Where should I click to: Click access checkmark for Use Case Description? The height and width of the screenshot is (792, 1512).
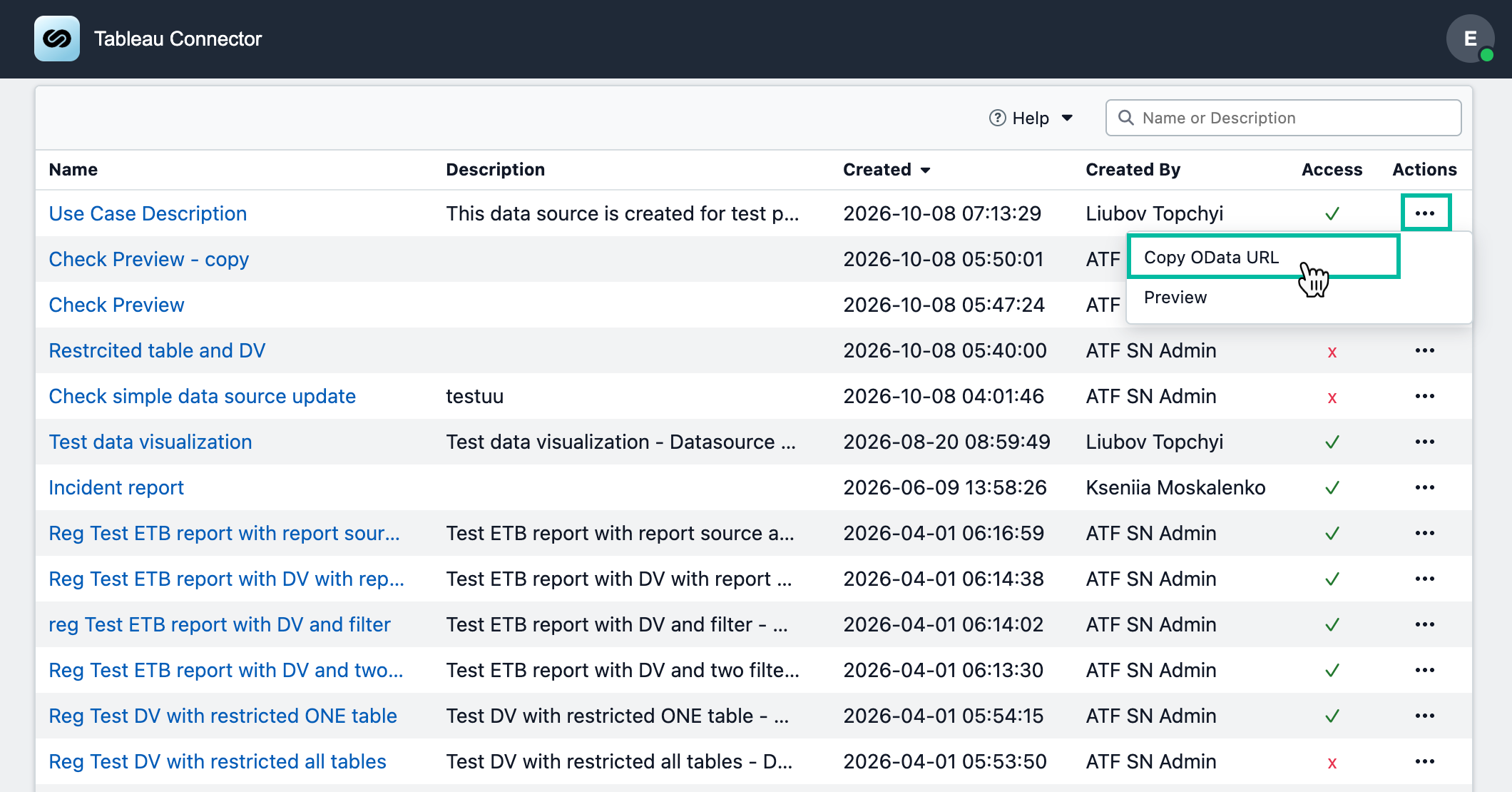[x=1332, y=213]
